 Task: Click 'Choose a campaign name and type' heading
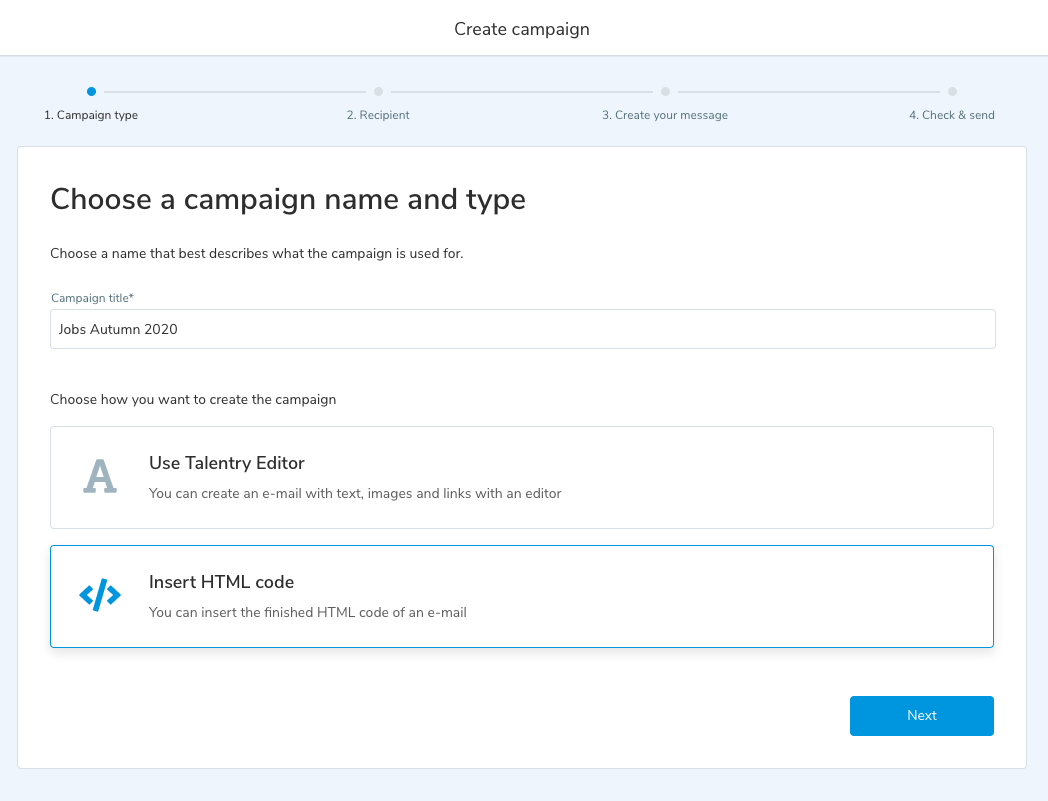tap(288, 199)
